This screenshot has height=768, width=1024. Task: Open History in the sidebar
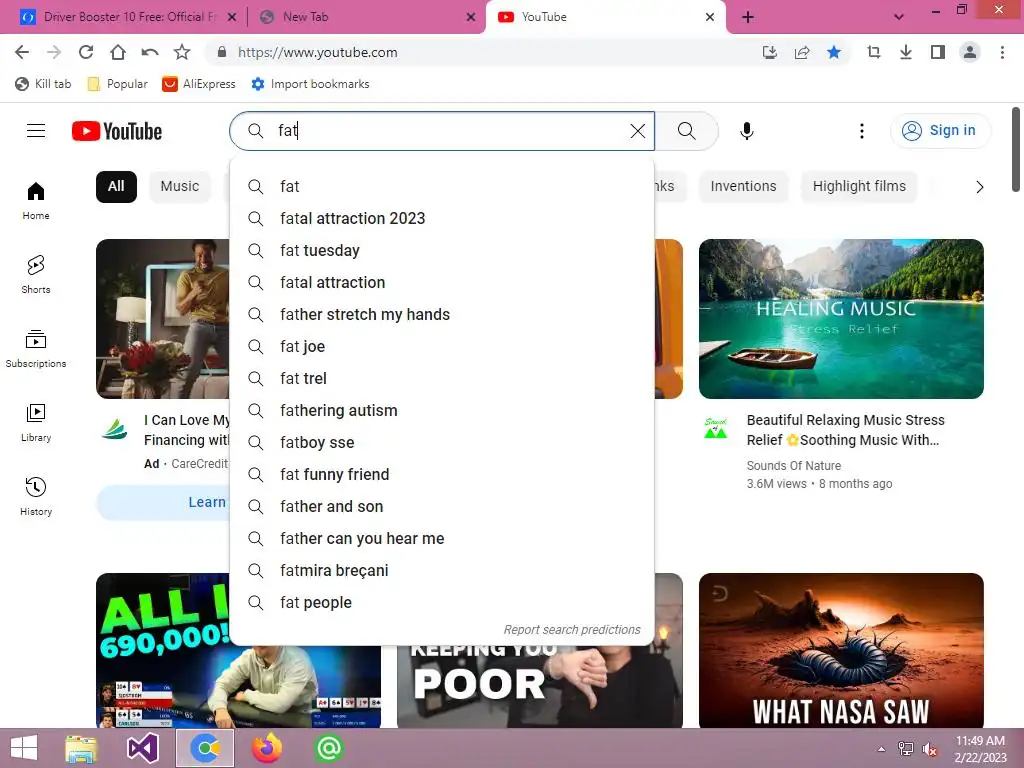36,496
